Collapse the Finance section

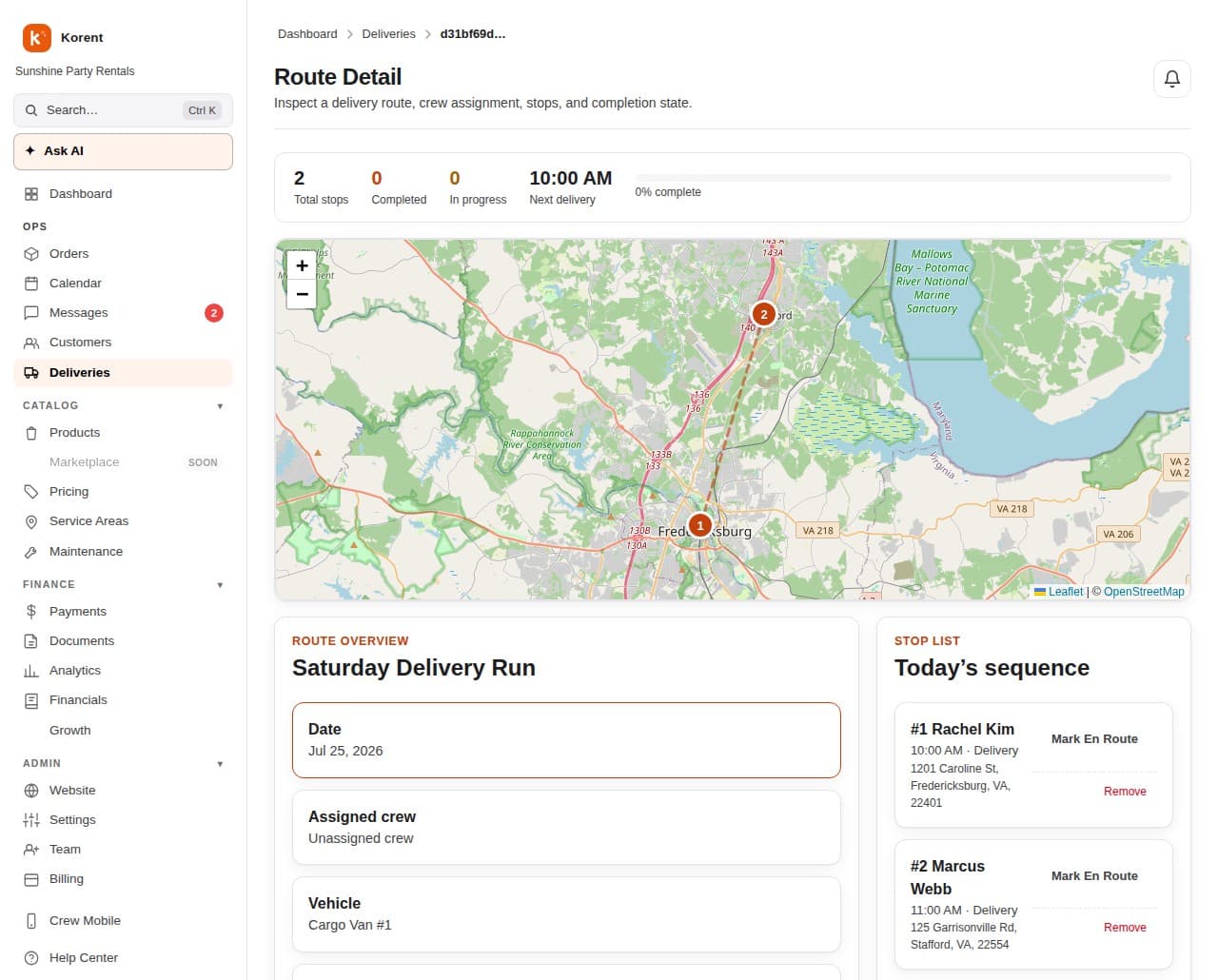tap(220, 585)
